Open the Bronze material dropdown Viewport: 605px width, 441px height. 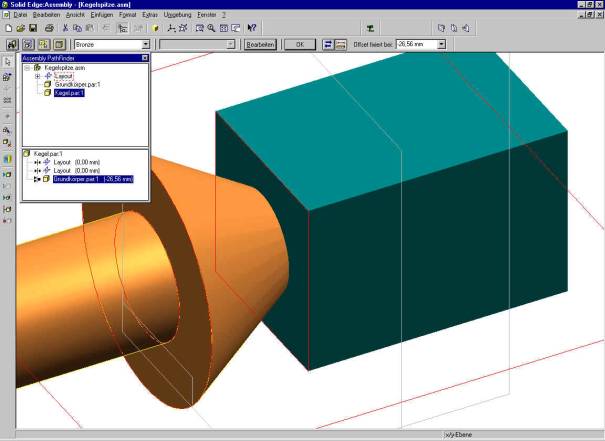tap(145, 45)
